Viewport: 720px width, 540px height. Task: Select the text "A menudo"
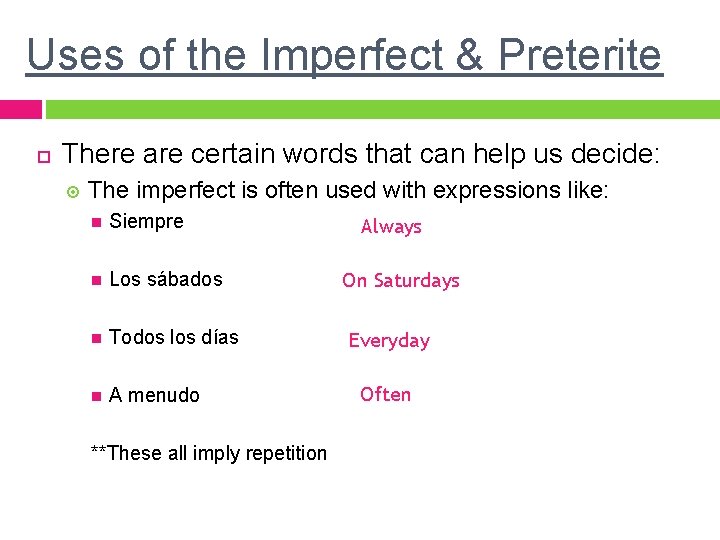154,395
